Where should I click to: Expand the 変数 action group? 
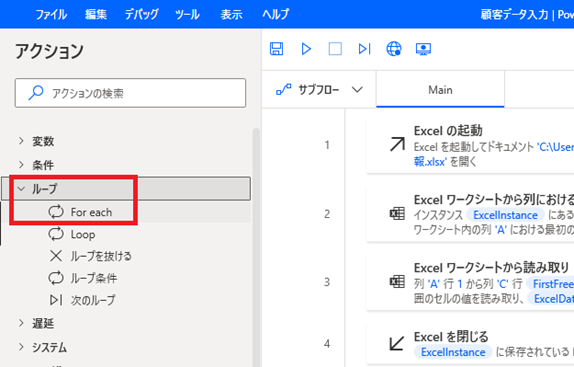click(21, 141)
